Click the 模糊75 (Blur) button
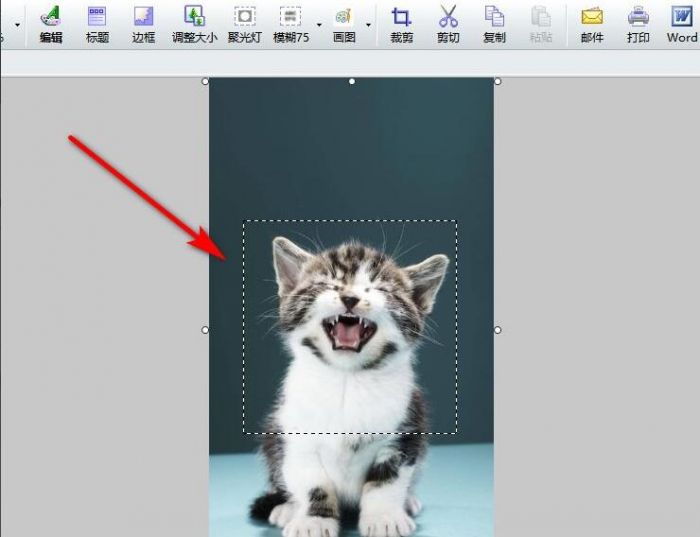 [290, 23]
